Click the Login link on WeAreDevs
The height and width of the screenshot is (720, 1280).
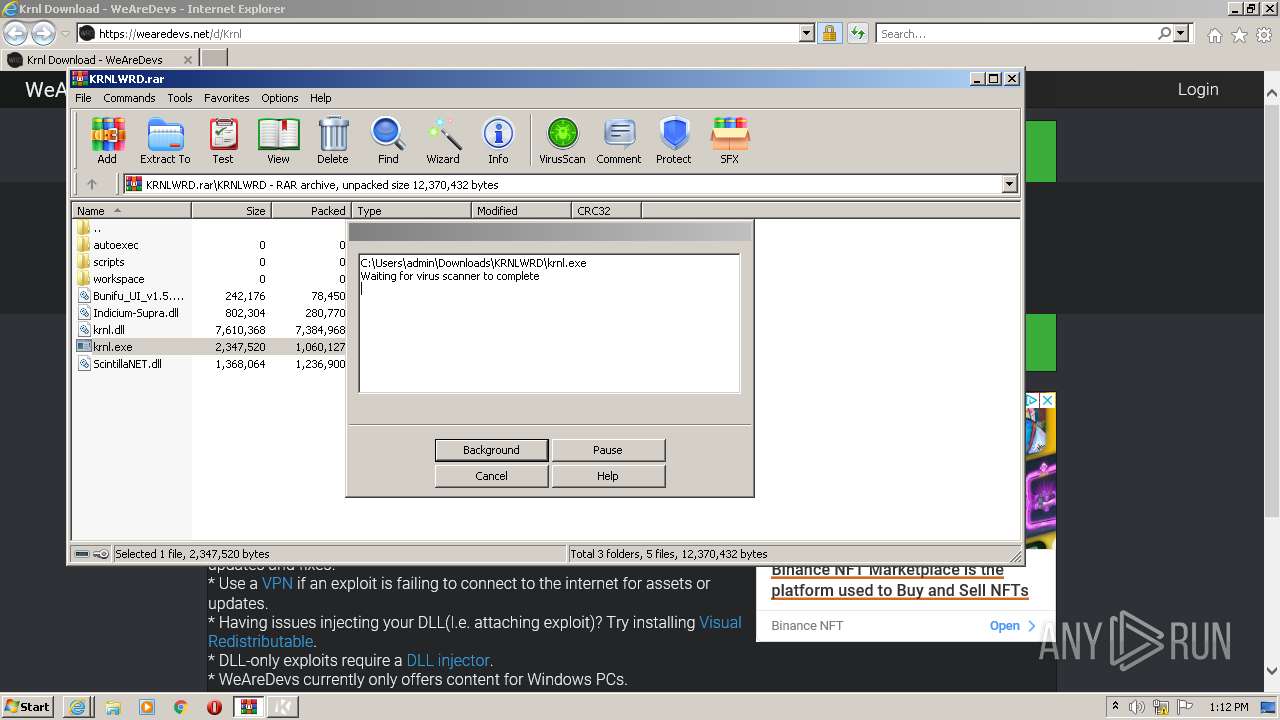coord(1198,89)
